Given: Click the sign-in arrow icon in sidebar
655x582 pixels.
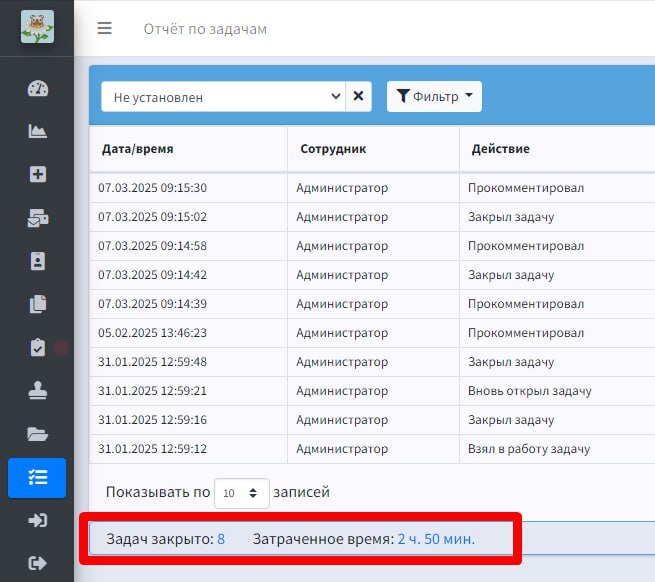Looking at the screenshot, I should pyautogui.click(x=38, y=521).
